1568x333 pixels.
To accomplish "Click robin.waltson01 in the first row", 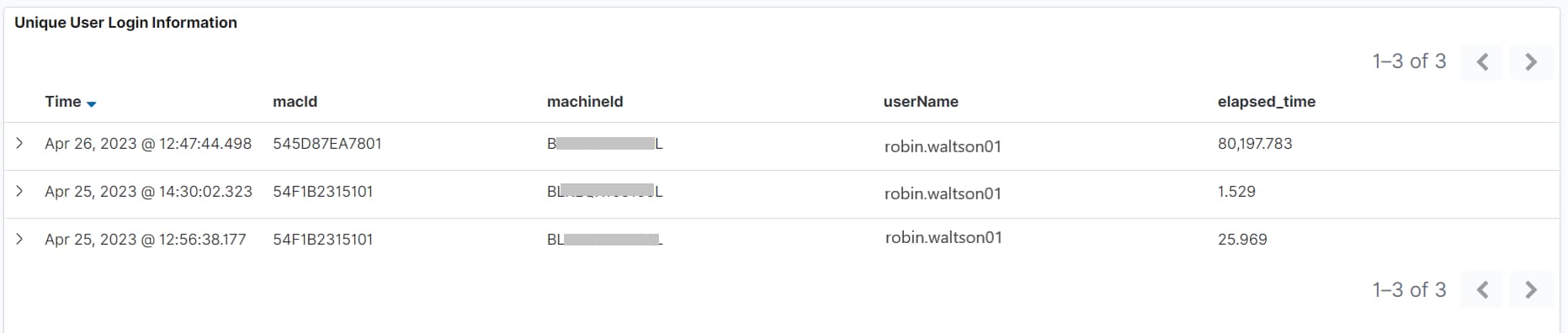I will click(943, 146).
